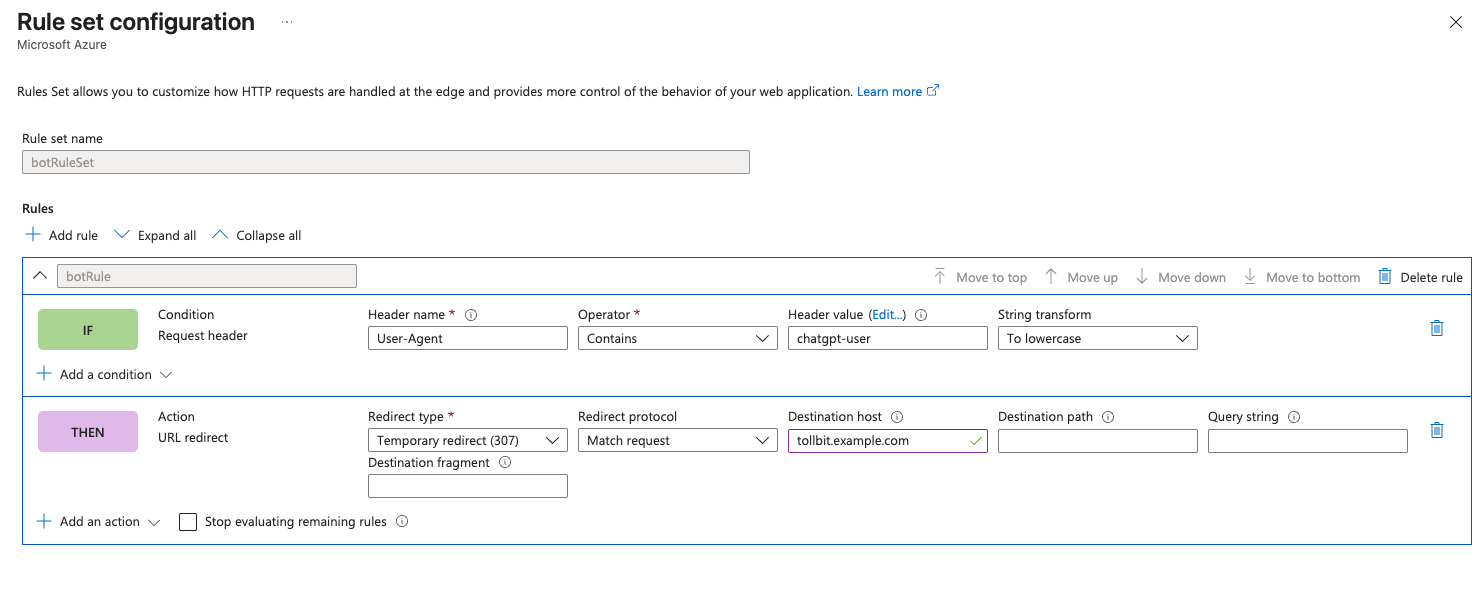This screenshot has height=594, width=1484.
Task: Click the Edit link for Header value
Action: coord(887,314)
